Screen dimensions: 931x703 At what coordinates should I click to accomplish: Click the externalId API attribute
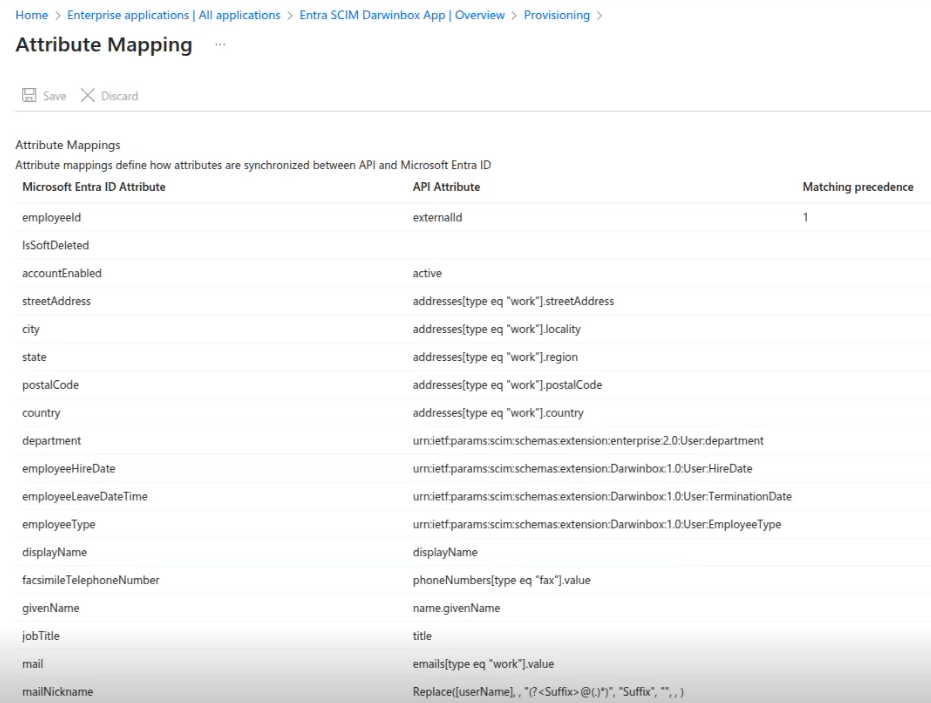[438, 217]
